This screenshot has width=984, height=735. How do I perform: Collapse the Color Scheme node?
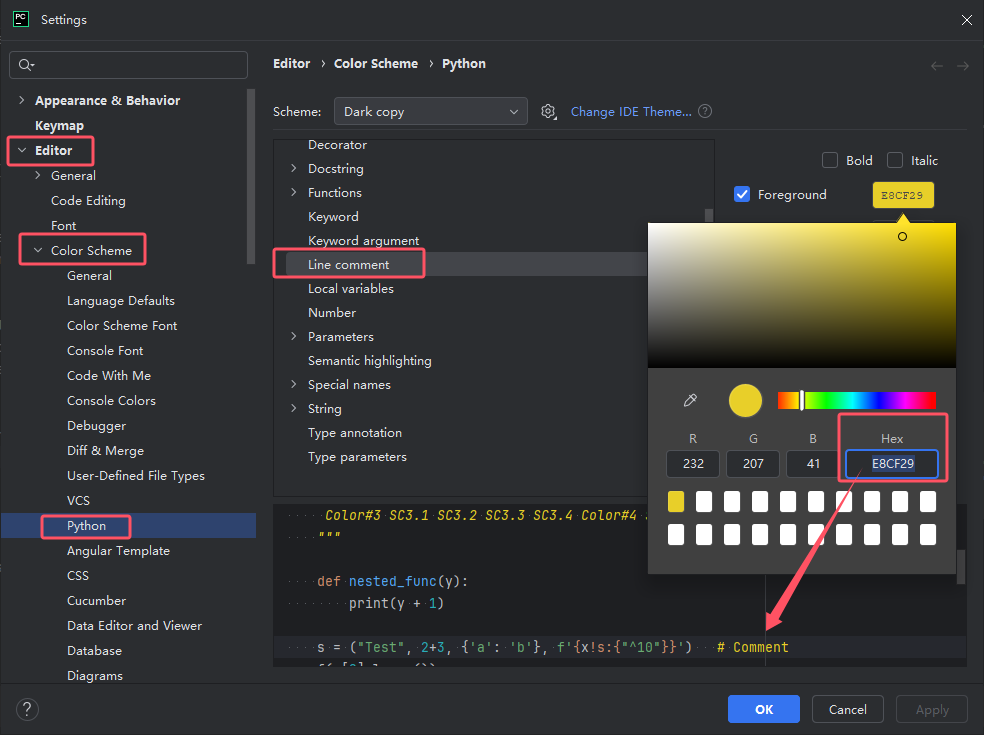(38, 250)
